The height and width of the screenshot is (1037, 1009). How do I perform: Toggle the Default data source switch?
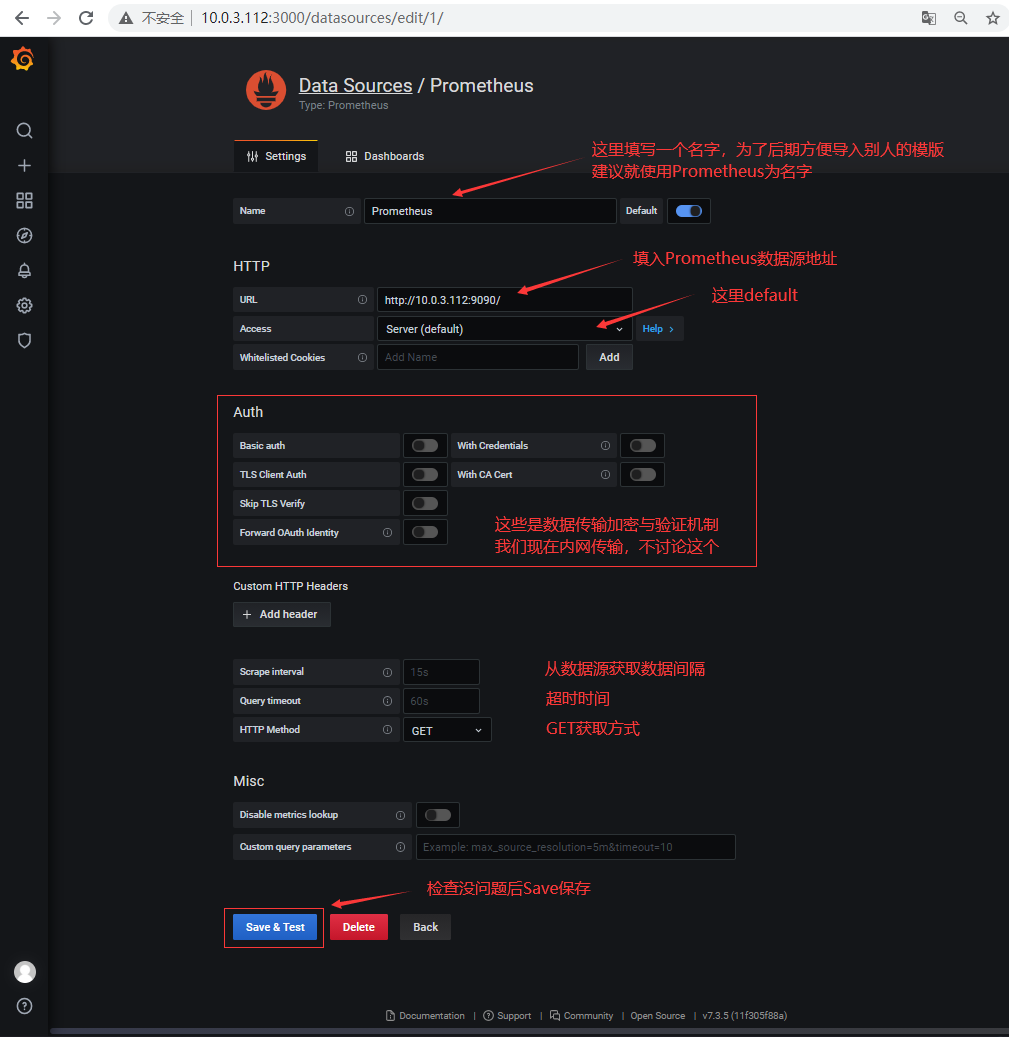pyautogui.click(x=688, y=211)
